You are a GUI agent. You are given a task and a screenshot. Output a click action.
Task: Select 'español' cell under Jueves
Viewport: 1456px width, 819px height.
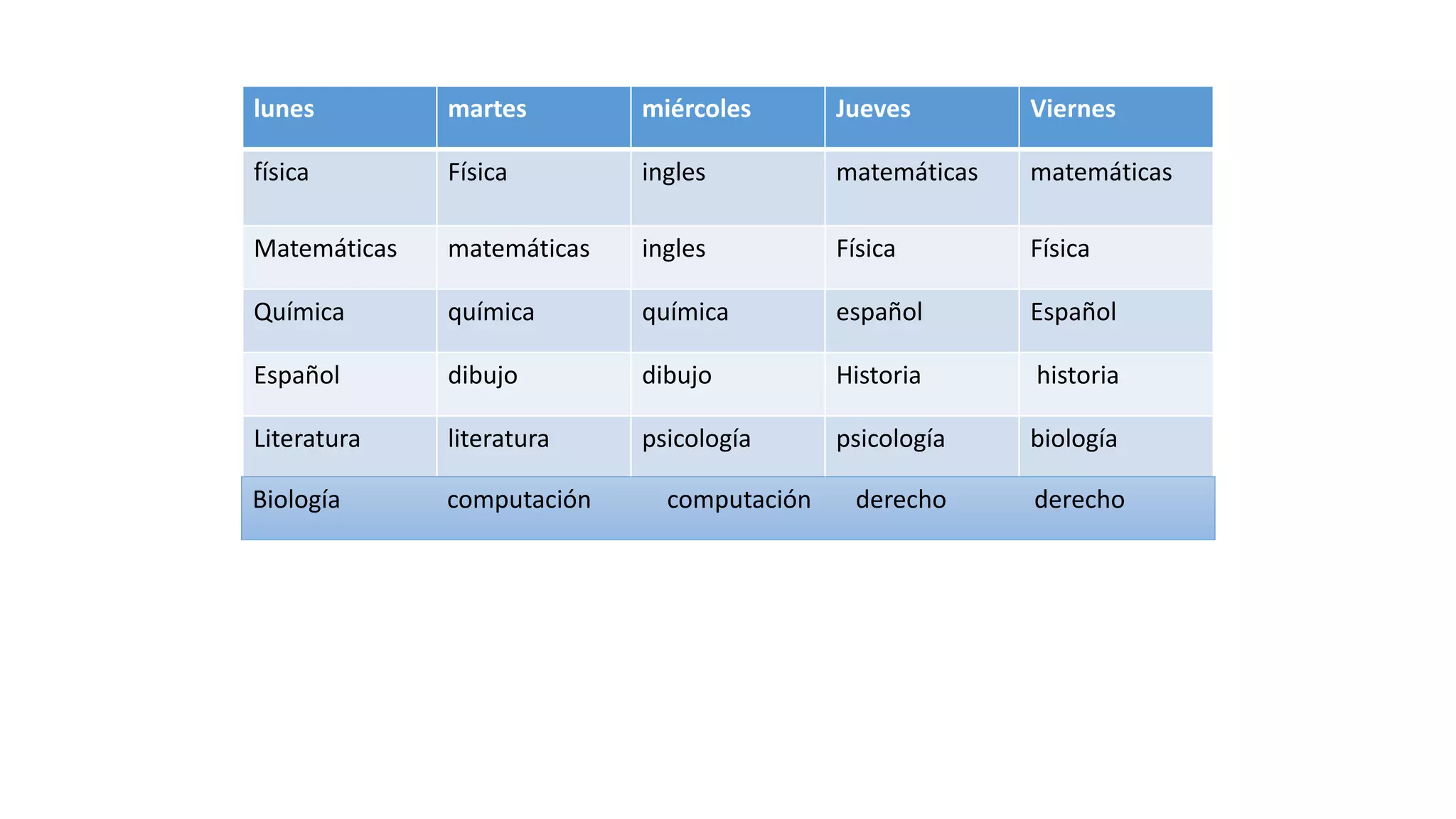tap(879, 312)
